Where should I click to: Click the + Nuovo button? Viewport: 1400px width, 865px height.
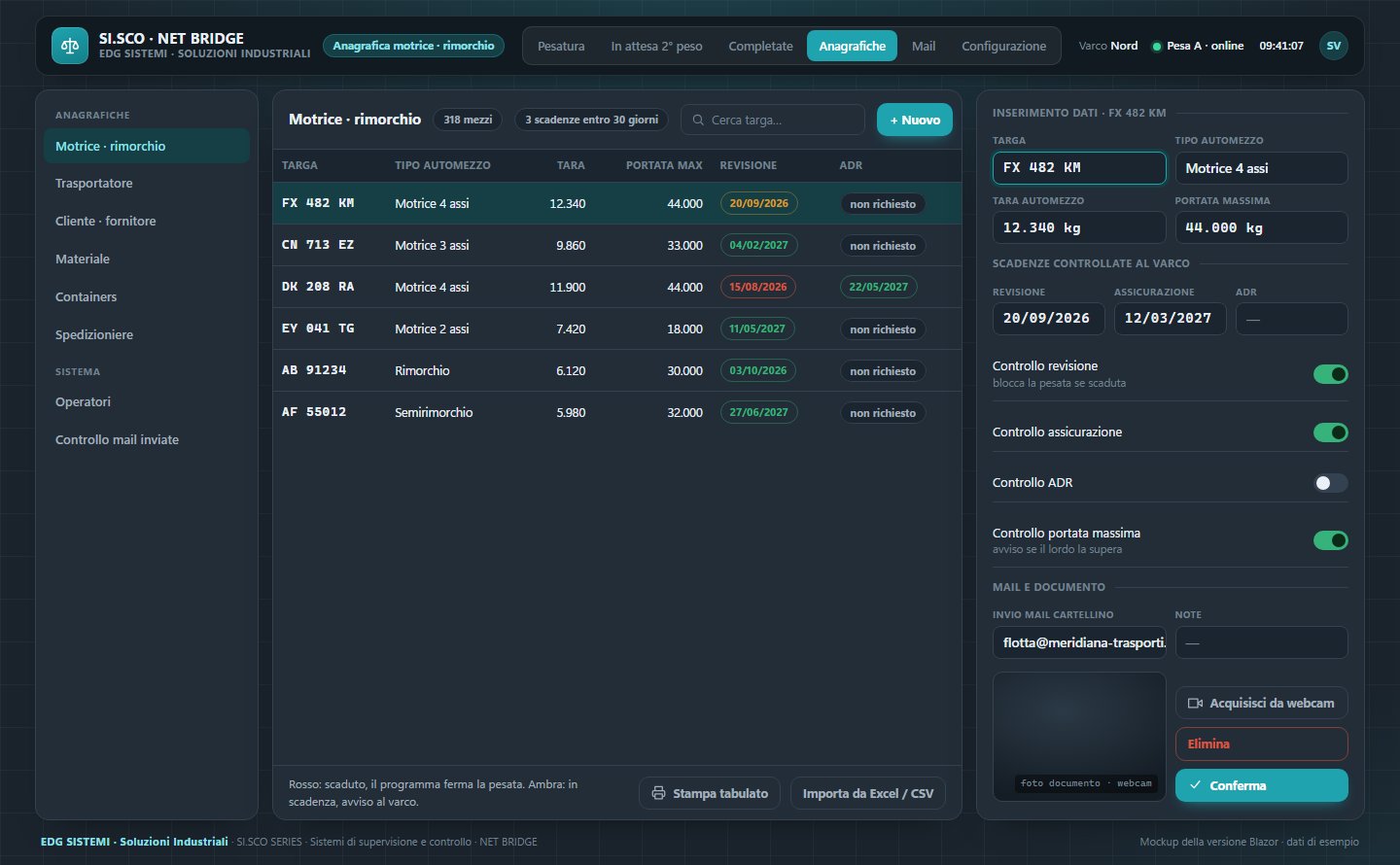[915, 120]
